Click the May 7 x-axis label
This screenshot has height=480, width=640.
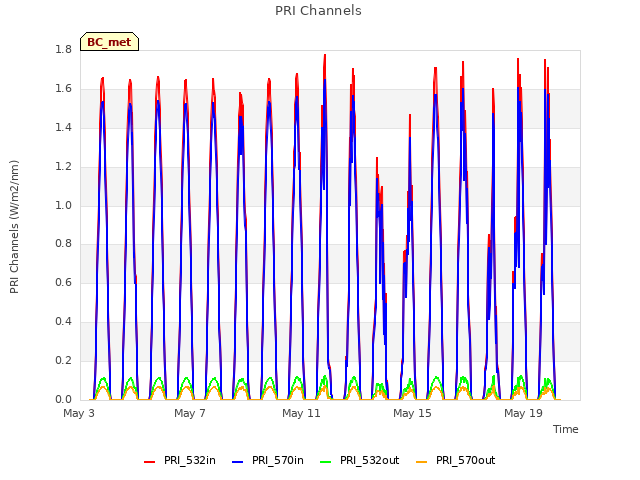pos(190,413)
